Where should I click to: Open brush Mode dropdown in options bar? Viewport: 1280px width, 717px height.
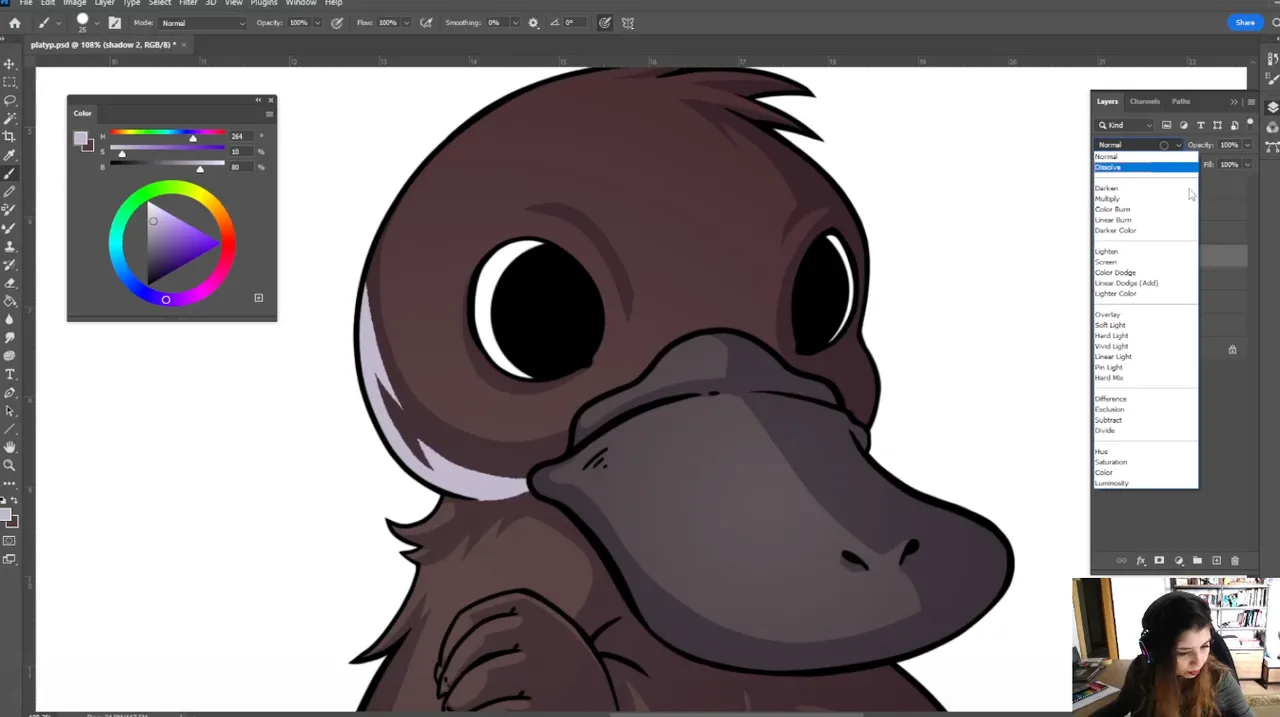203,22
